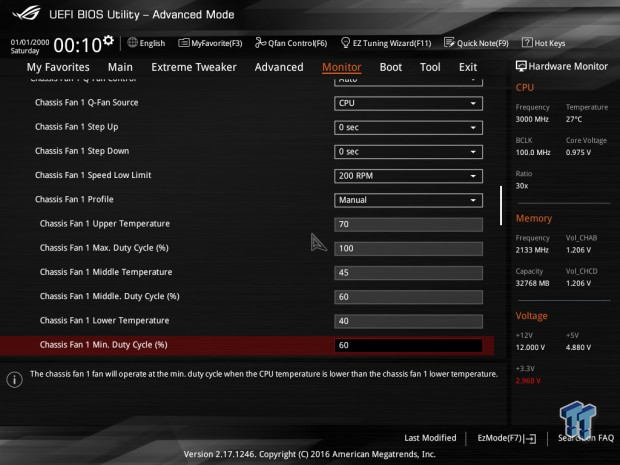Click the 4.880 V reading
The height and width of the screenshot is (465, 620).
tap(578, 347)
